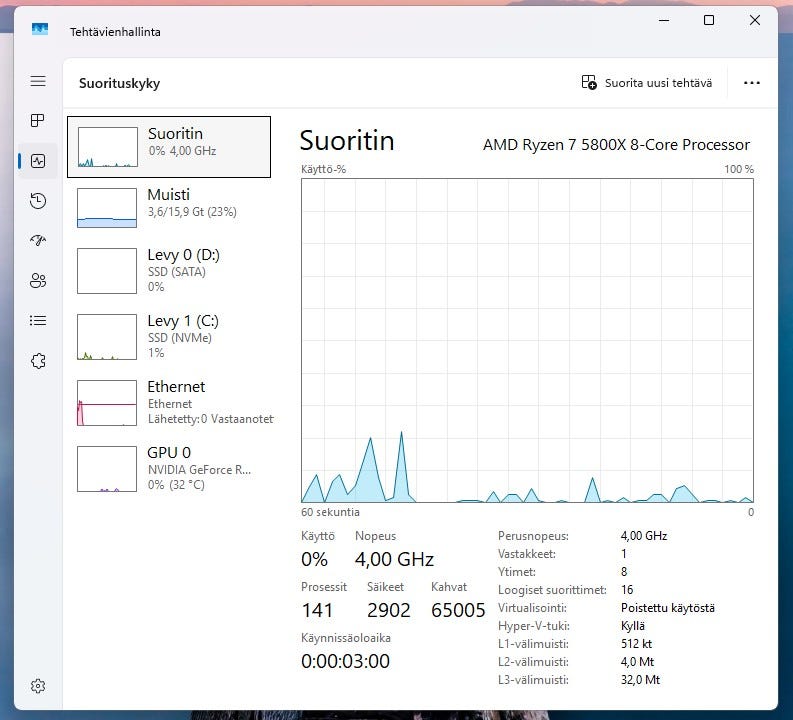Image resolution: width=793 pixels, height=720 pixels.
Task: Switch to the Users page icon
Action: coord(38,281)
